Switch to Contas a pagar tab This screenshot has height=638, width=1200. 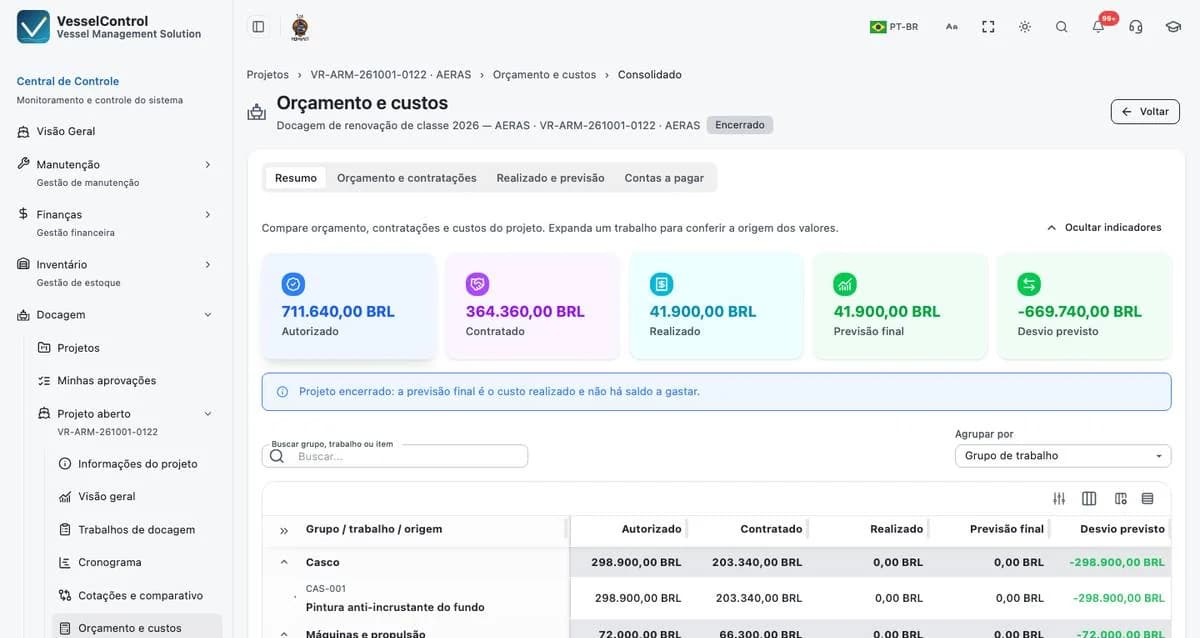pyautogui.click(x=664, y=178)
